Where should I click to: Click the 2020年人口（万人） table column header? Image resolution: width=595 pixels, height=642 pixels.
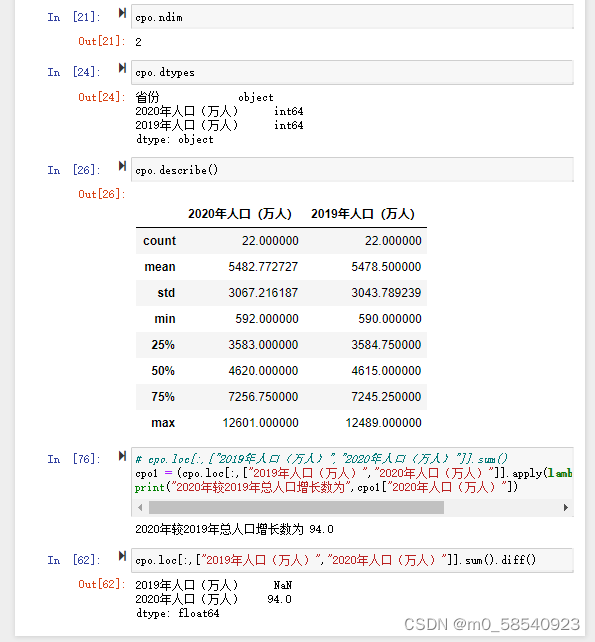pyautogui.click(x=240, y=214)
